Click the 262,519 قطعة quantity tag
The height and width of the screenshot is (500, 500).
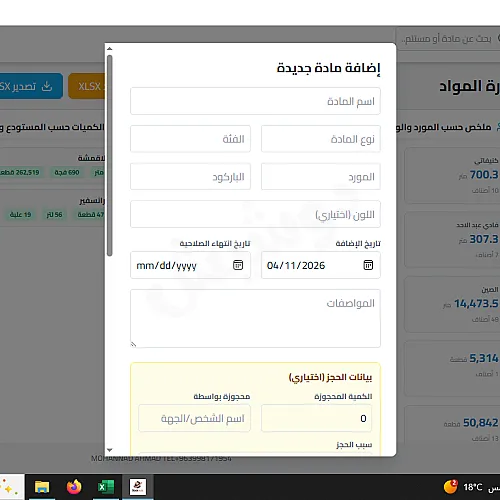(x=20, y=172)
